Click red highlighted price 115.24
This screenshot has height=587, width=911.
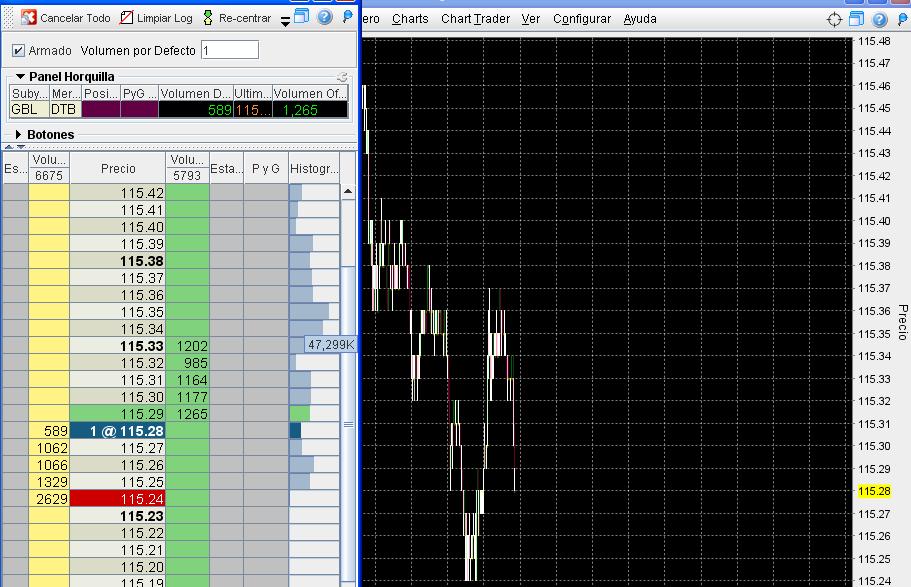117,499
